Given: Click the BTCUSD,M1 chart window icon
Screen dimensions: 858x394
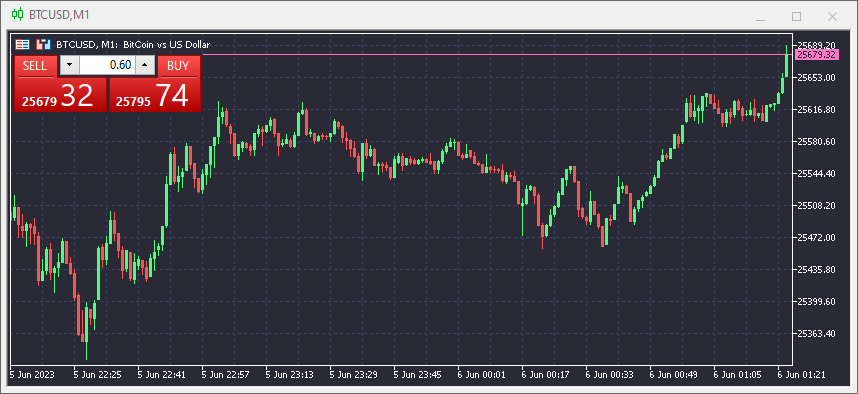Looking at the screenshot, I should [18, 15].
